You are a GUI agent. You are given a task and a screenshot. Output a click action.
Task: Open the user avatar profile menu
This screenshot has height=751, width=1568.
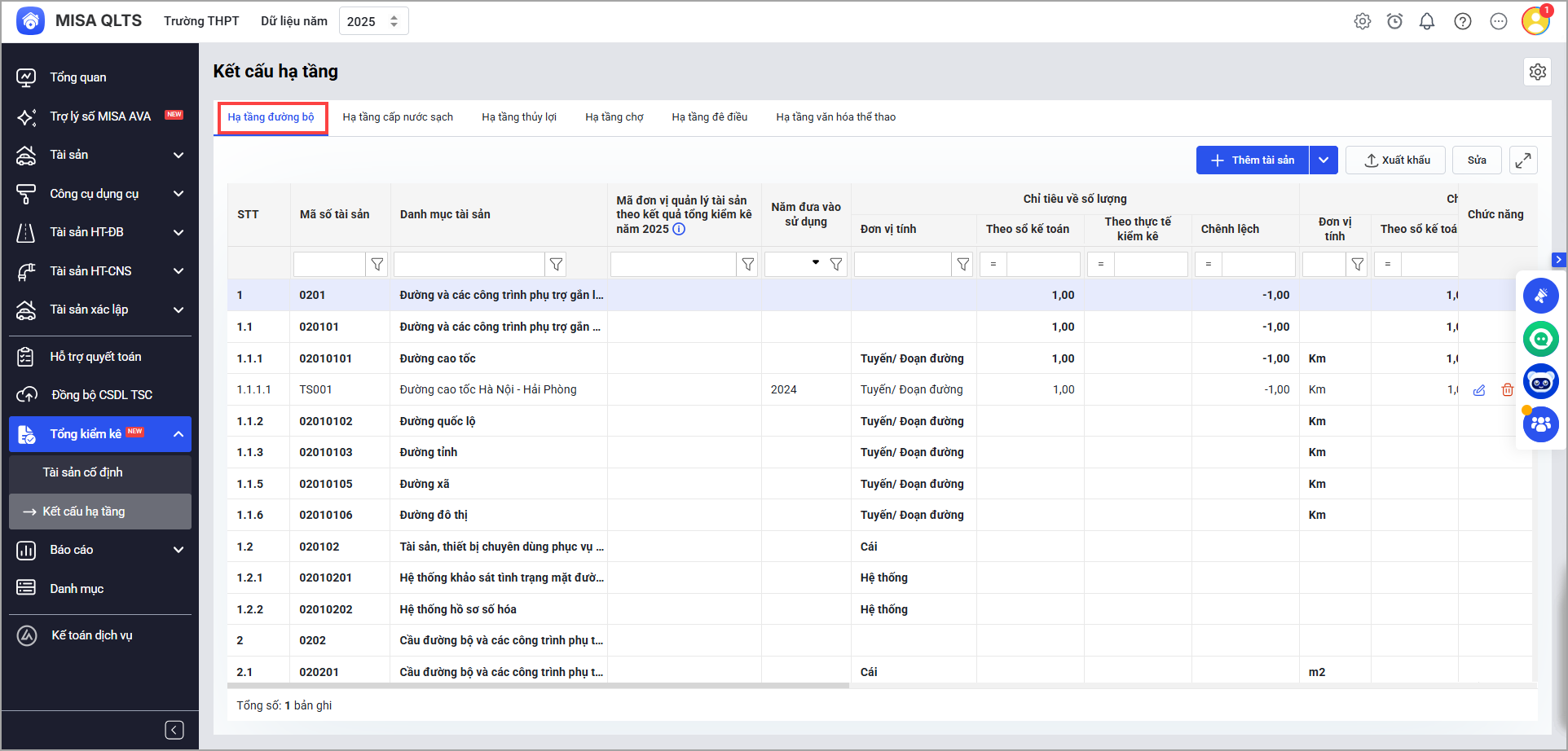point(1535,21)
